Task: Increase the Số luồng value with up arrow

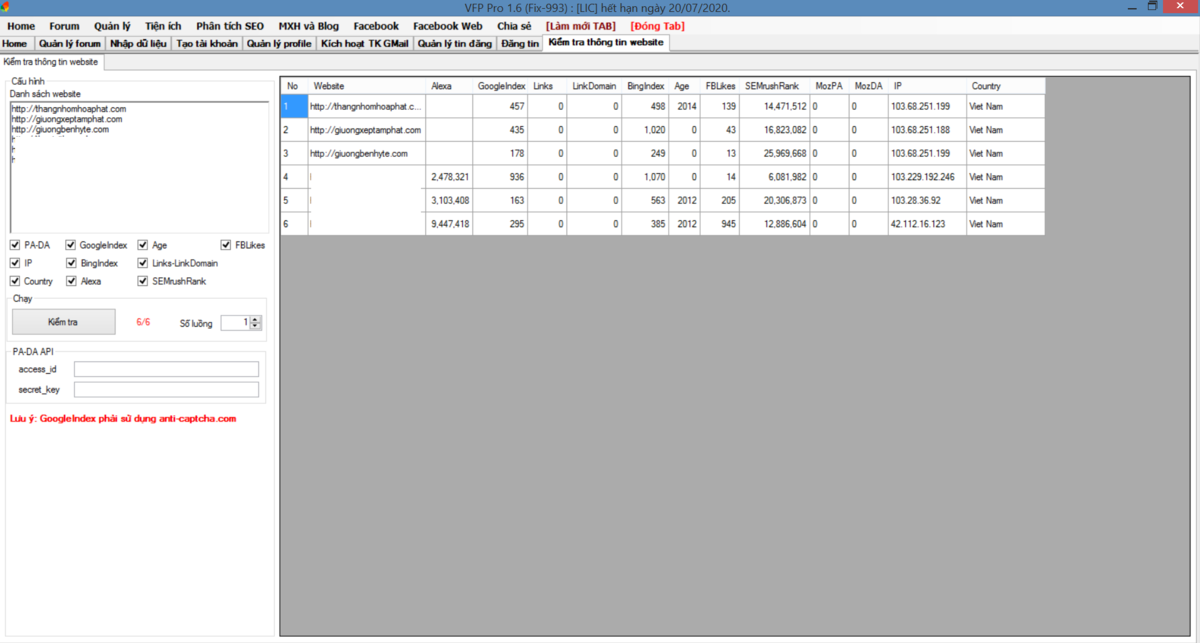Action: coord(256,319)
